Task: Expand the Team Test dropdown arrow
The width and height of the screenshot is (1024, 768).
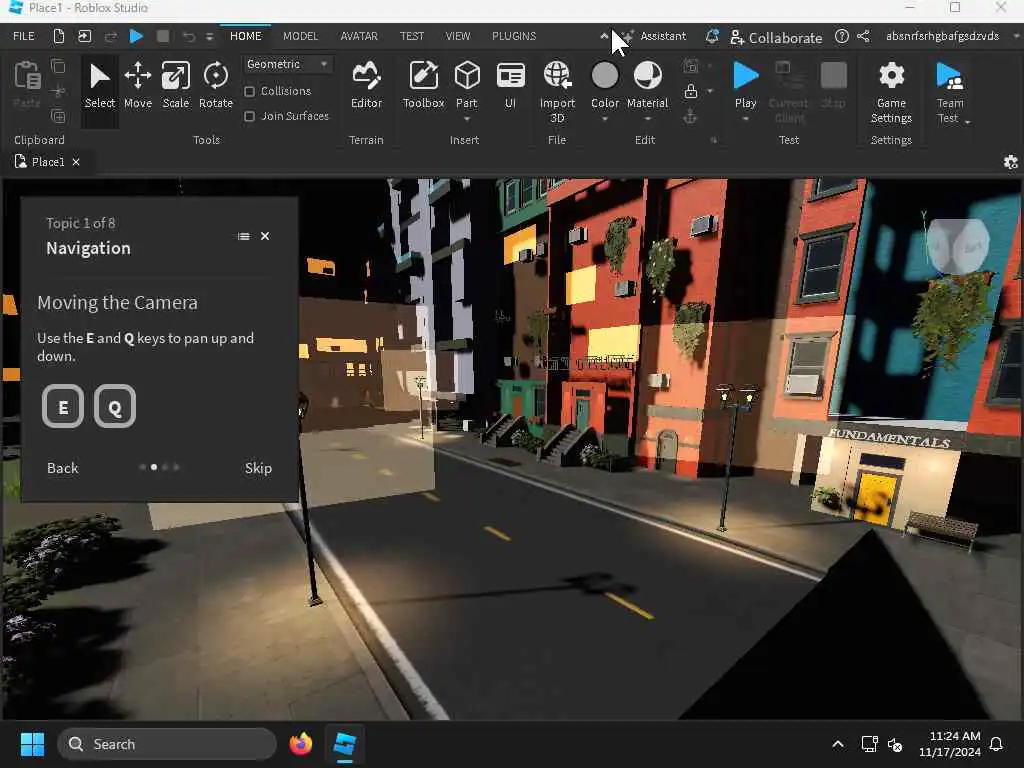Action: point(967,121)
